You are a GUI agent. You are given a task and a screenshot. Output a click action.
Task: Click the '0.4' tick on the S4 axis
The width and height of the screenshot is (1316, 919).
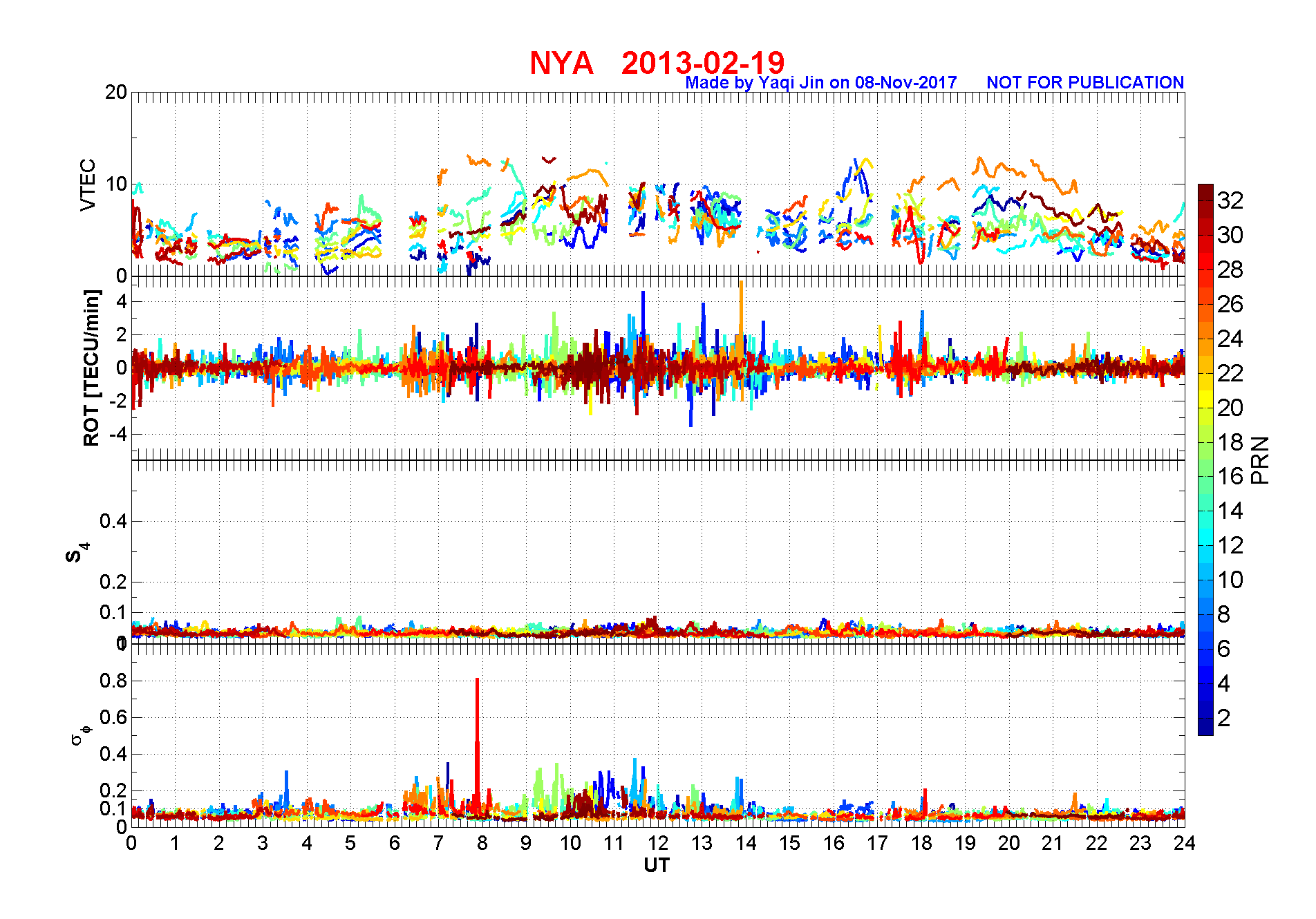click(114, 521)
